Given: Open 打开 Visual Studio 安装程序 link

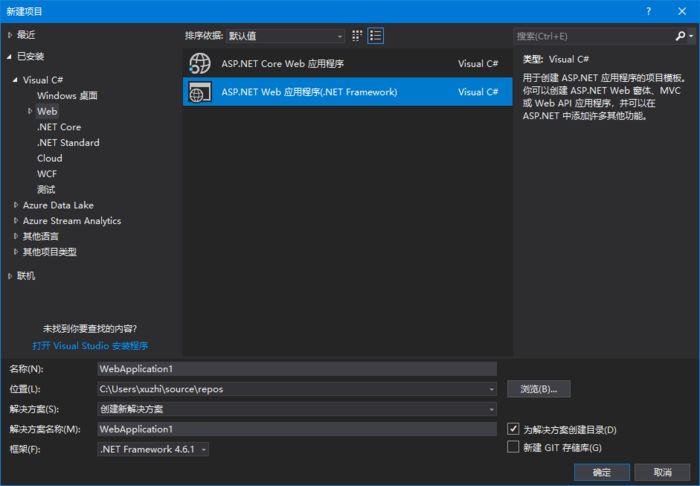Looking at the screenshot, I should 90,346.
